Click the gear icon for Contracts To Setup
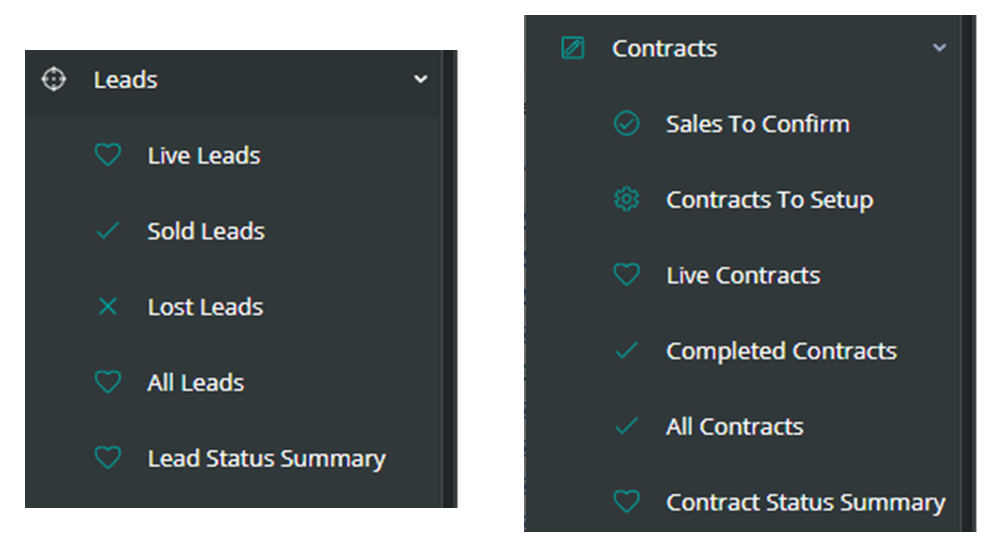1000x551 pixels. tap(626, 200)
